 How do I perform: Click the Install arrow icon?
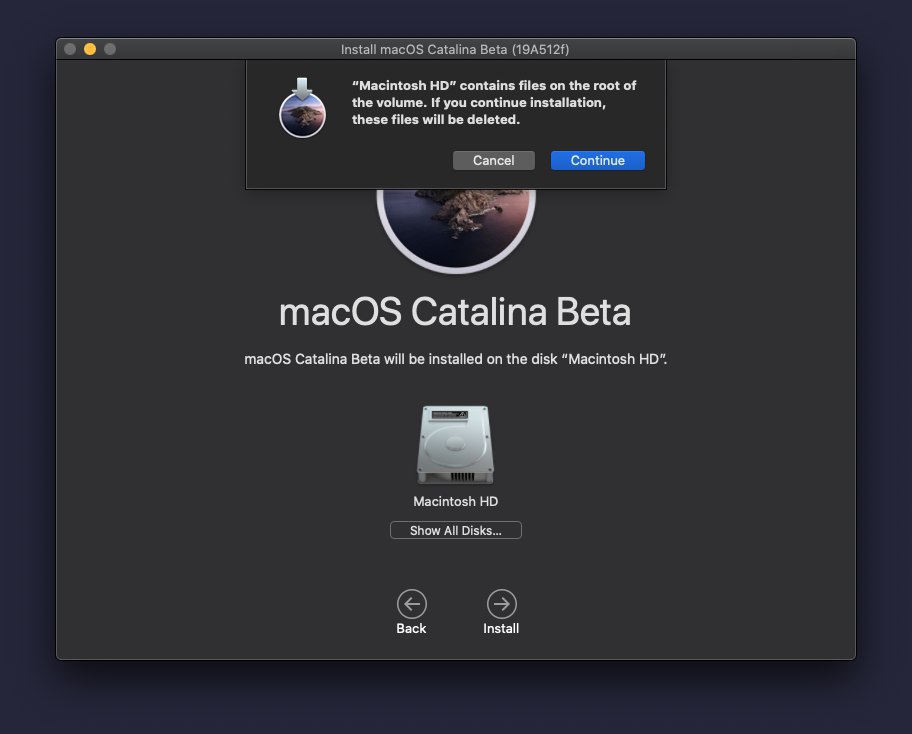[501, 604]
